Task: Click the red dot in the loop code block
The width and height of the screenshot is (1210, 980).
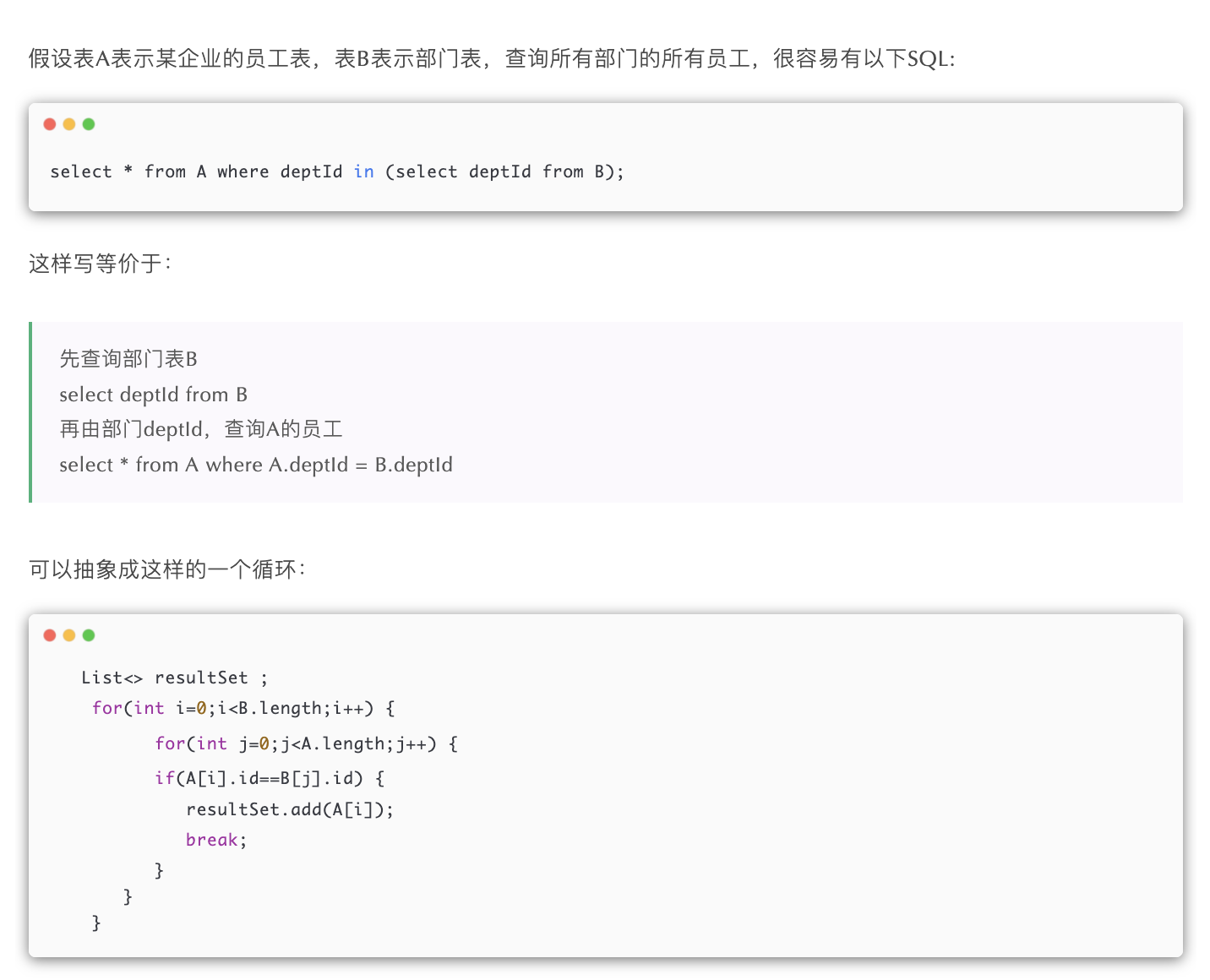Action: point(50,635)
